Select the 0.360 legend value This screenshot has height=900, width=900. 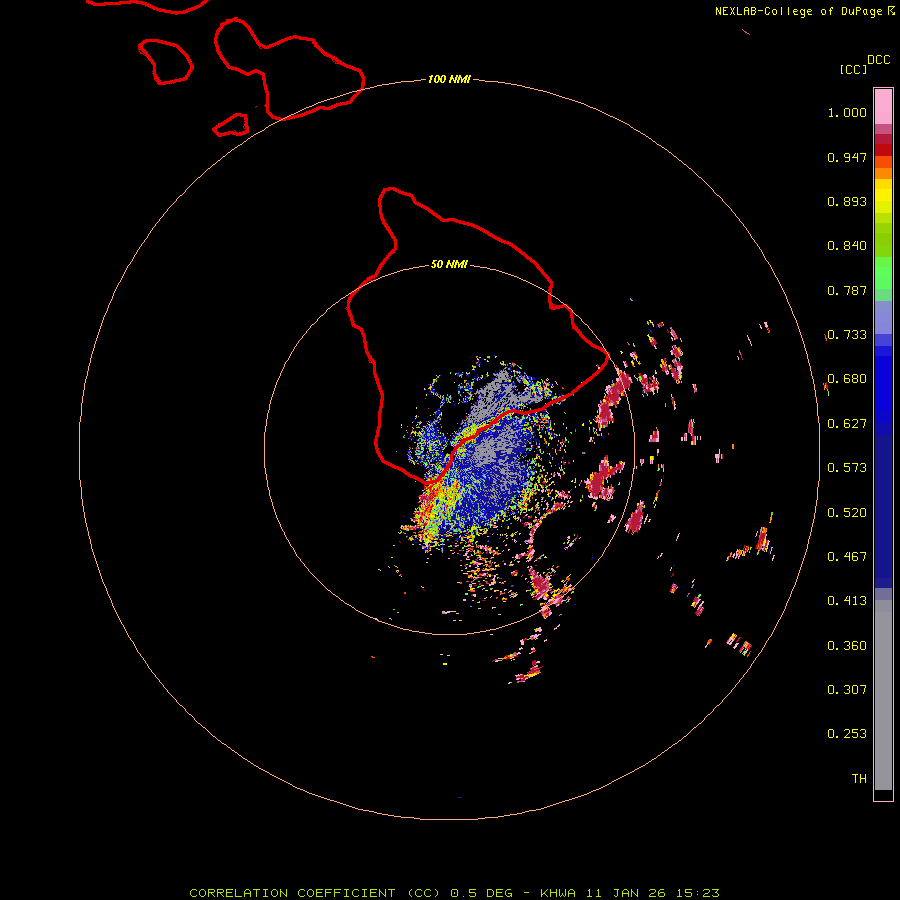tap(847, 646)
